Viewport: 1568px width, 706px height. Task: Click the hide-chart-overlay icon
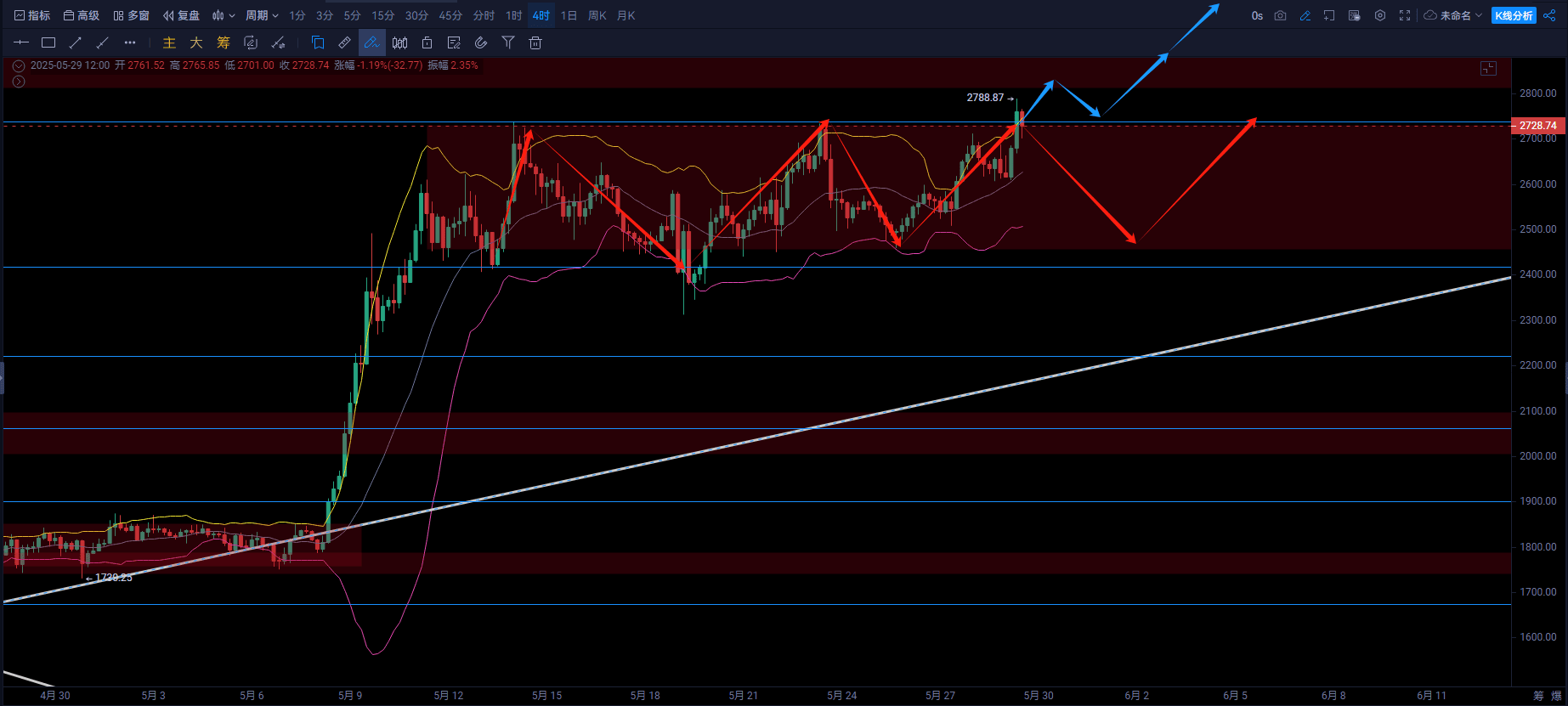pyautogui.click(x=1355, y=15)
